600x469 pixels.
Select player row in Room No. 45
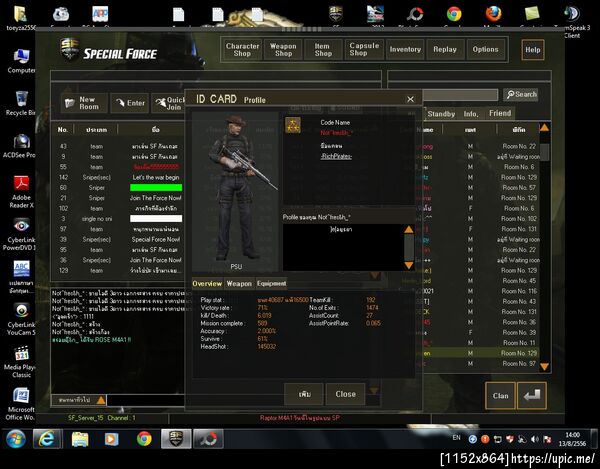pyautogui.click(x=480, y=281)
